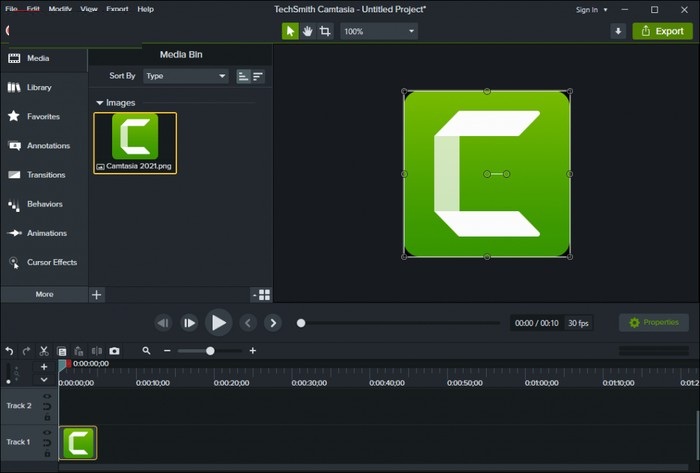700x473 pixels.
Task: Select the arrow Edit mode tool
Action: pos(290,31)
